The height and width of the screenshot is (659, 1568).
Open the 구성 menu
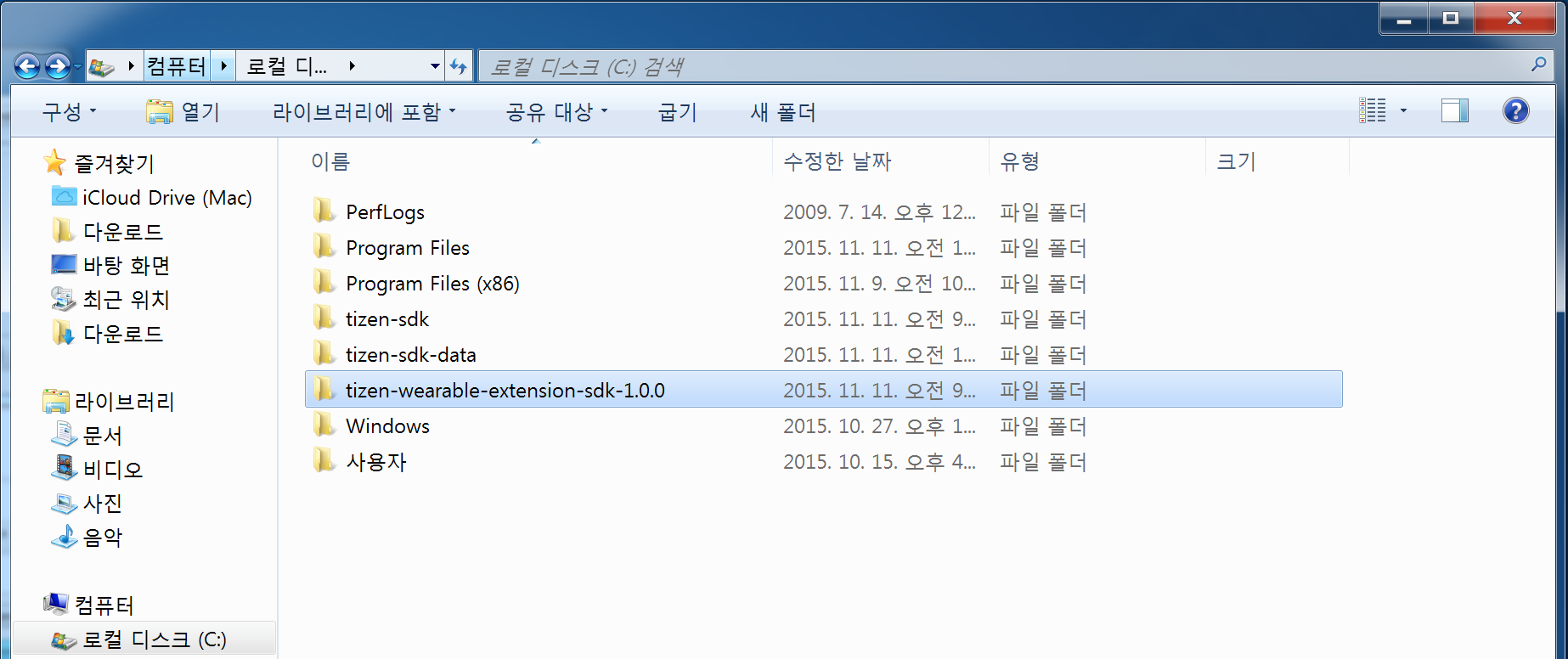[x=70, y=112]
